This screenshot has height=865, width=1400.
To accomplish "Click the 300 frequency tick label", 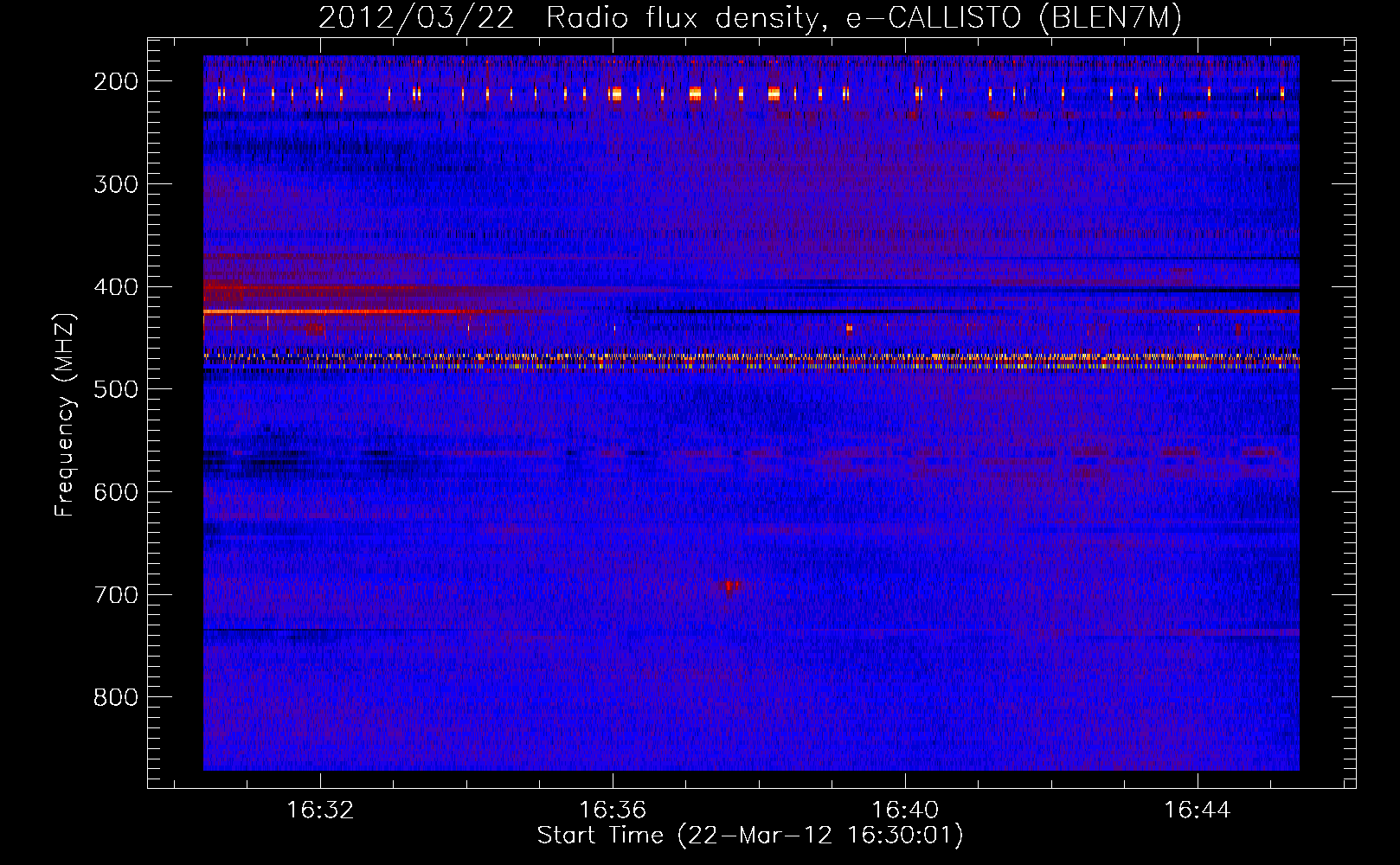I will 116,184.
